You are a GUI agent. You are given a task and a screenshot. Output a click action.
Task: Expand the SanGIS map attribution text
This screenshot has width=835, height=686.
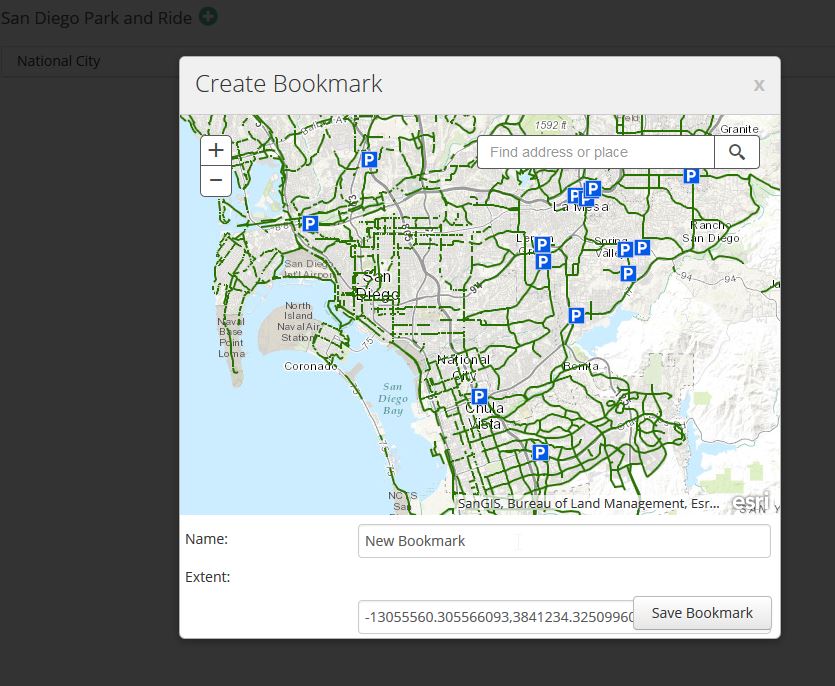pos(588,504)
